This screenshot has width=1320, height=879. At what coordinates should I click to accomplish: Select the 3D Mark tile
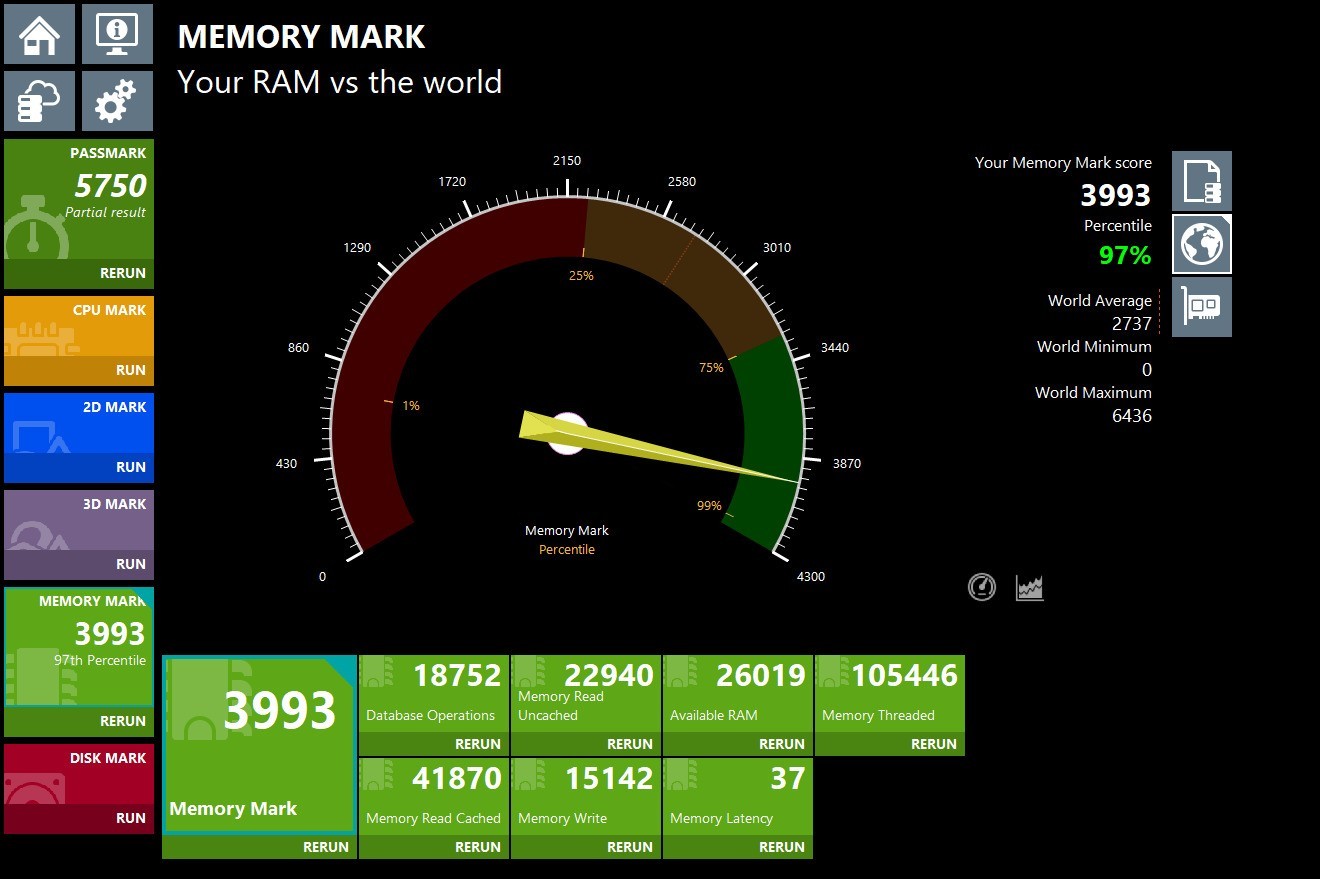coord(80,524)
